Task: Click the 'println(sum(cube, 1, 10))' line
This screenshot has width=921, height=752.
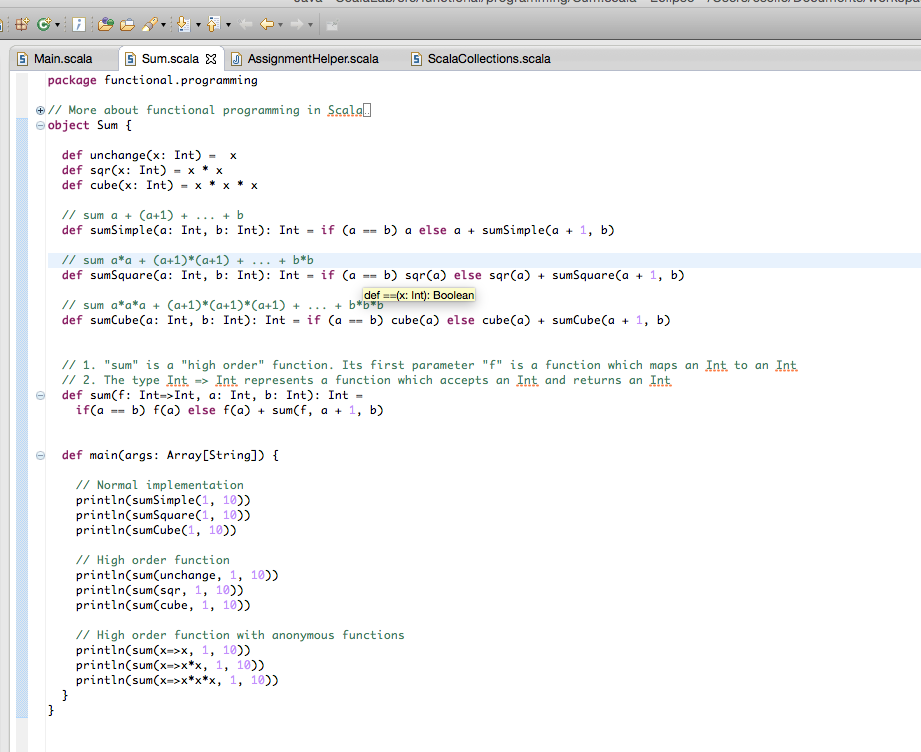Action: (163, 605)
